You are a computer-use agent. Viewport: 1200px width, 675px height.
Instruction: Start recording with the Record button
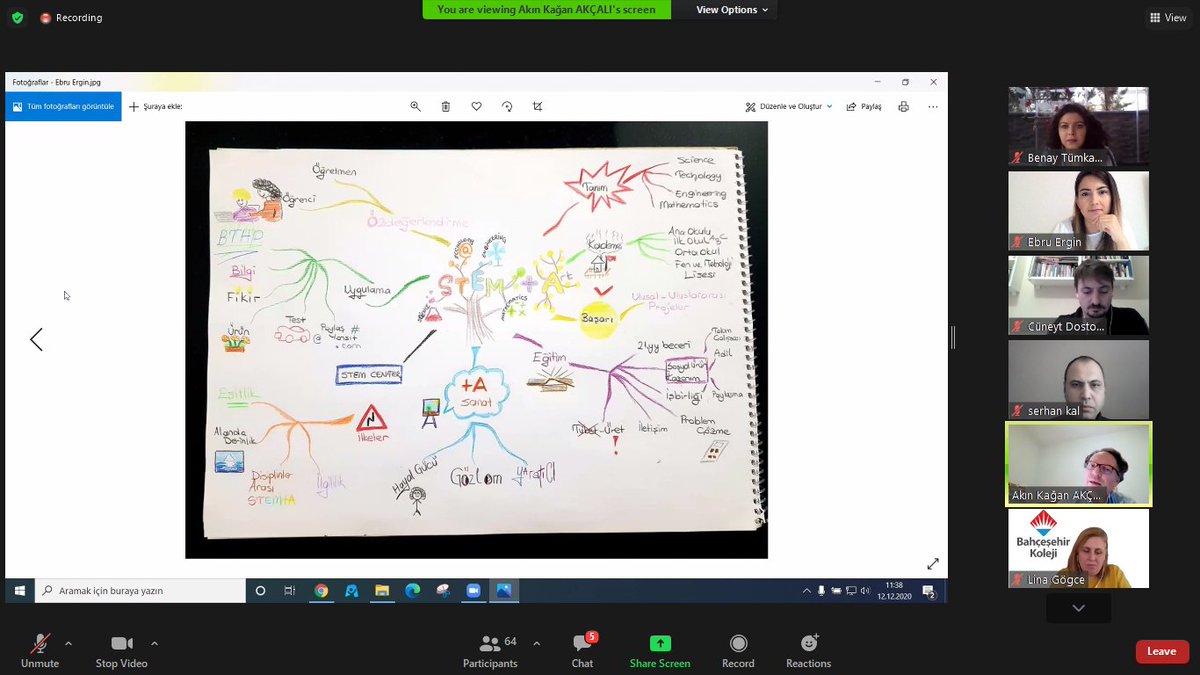(x=738, y=651)
